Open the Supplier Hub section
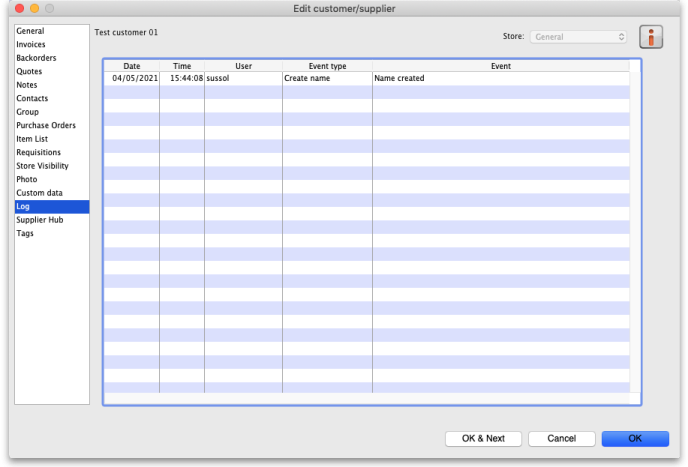 39,220
